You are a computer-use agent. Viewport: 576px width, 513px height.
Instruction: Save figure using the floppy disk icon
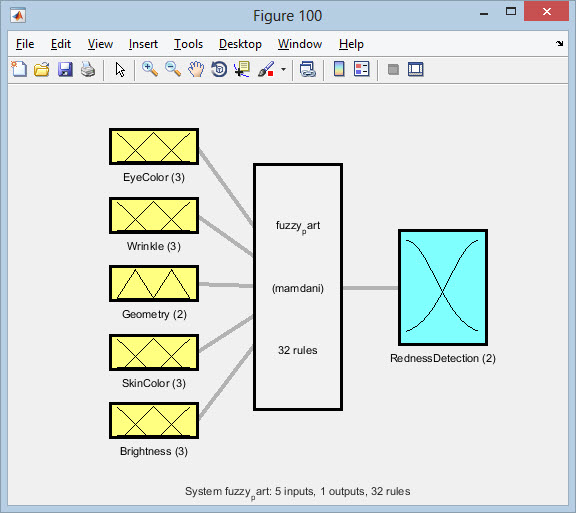pos(65,69)
